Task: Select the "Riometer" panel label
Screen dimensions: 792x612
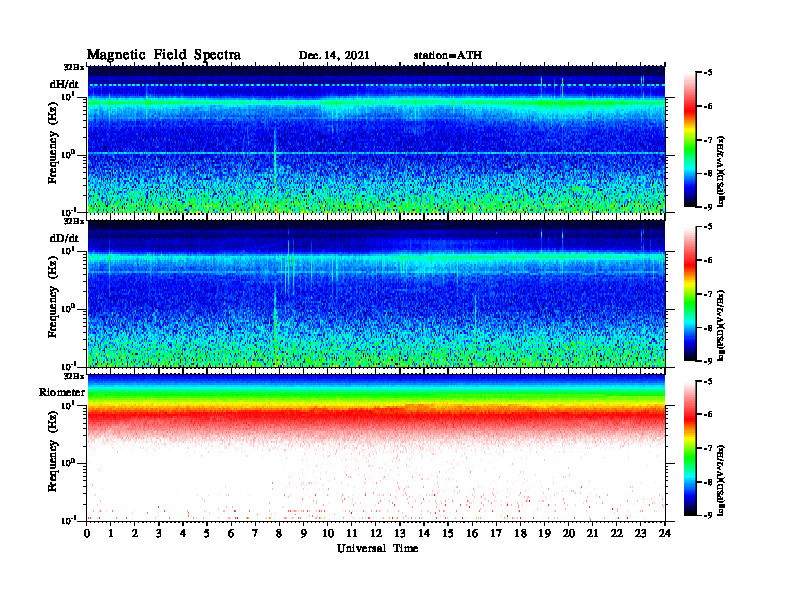Action: tap(62, 392)
